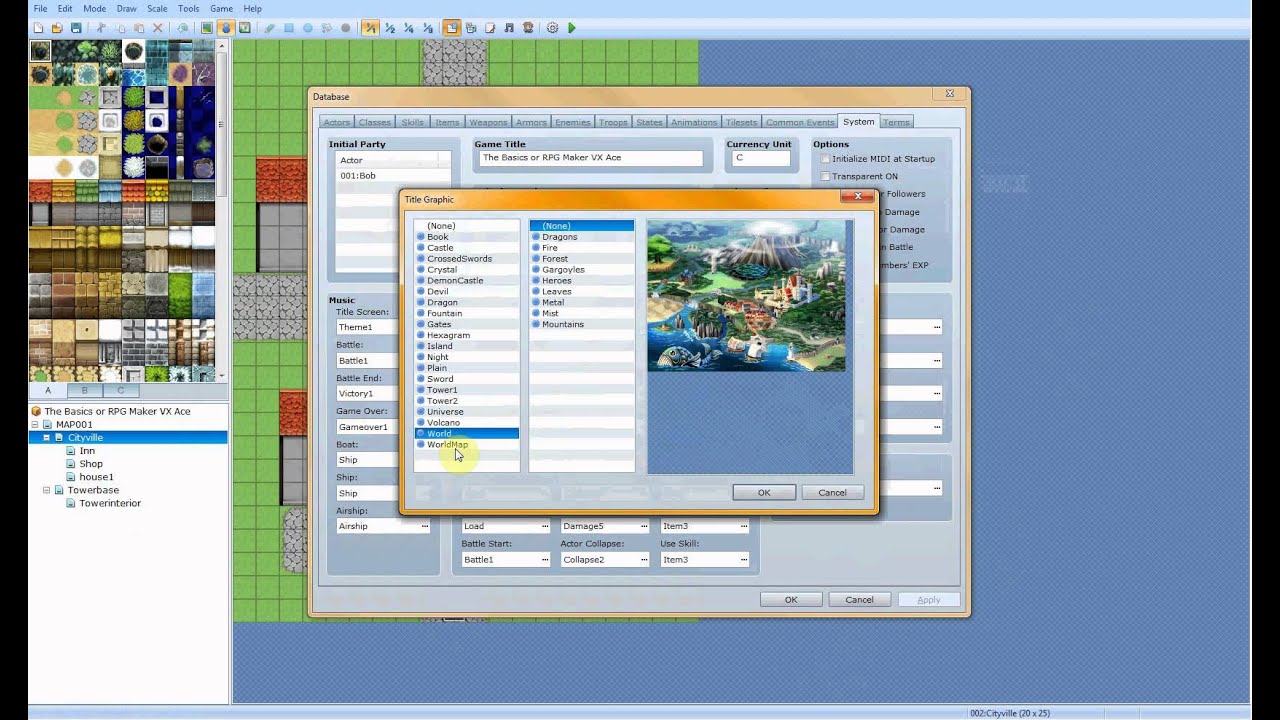Switch to Map editing mode icon
Screen dimensions: 1280x720
pyautogui.click(x=207, y=28)
